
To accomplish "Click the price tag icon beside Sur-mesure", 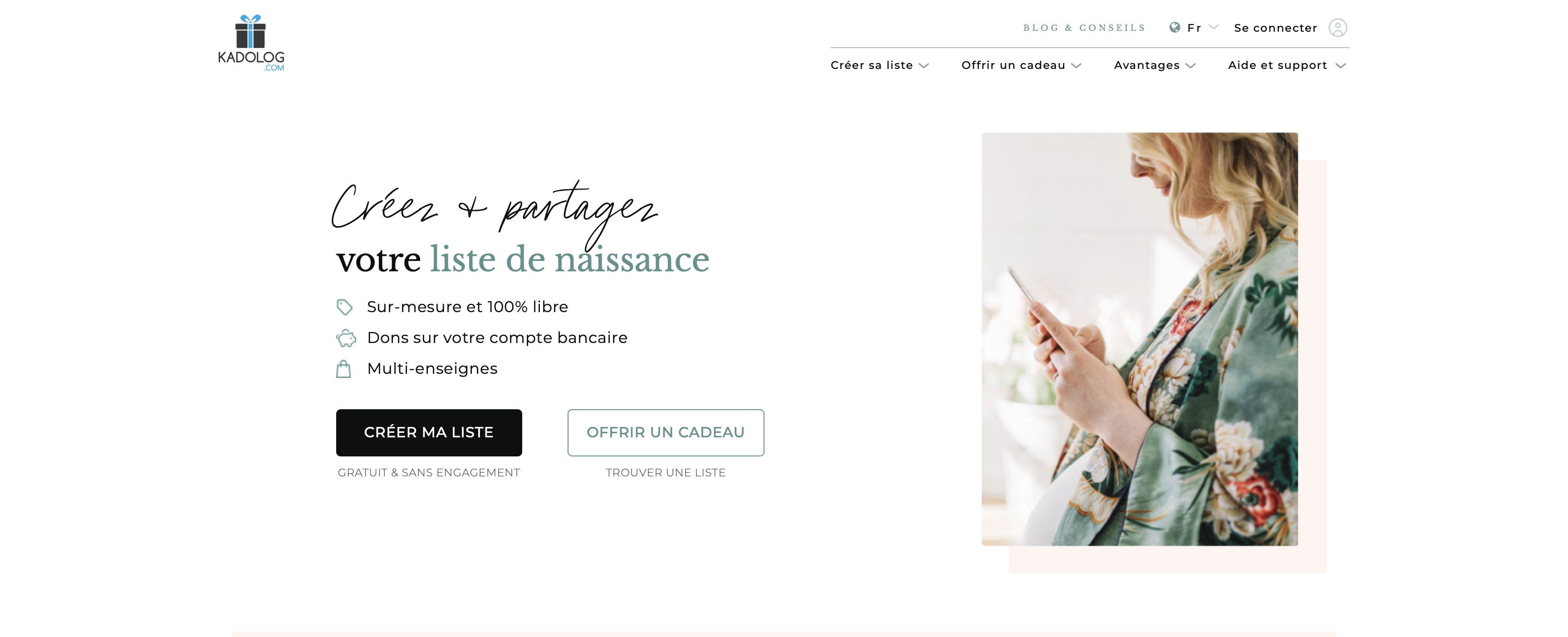I will coord(344,307).
